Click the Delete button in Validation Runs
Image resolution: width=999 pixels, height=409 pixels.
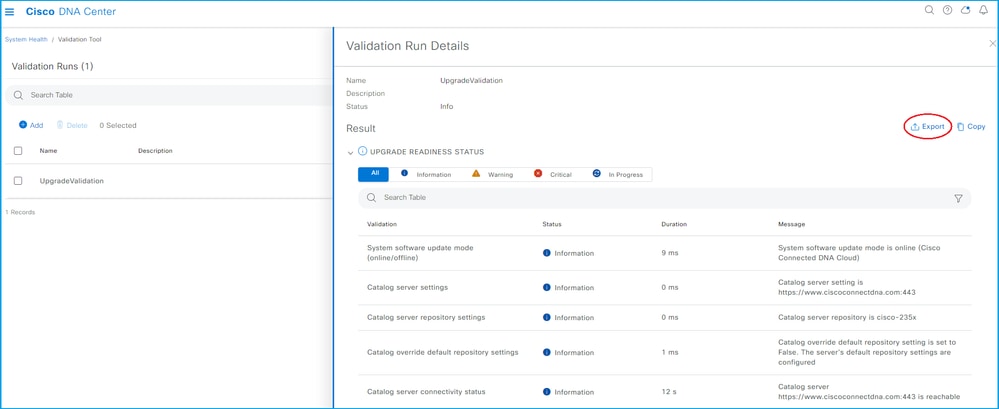[72, 126]
